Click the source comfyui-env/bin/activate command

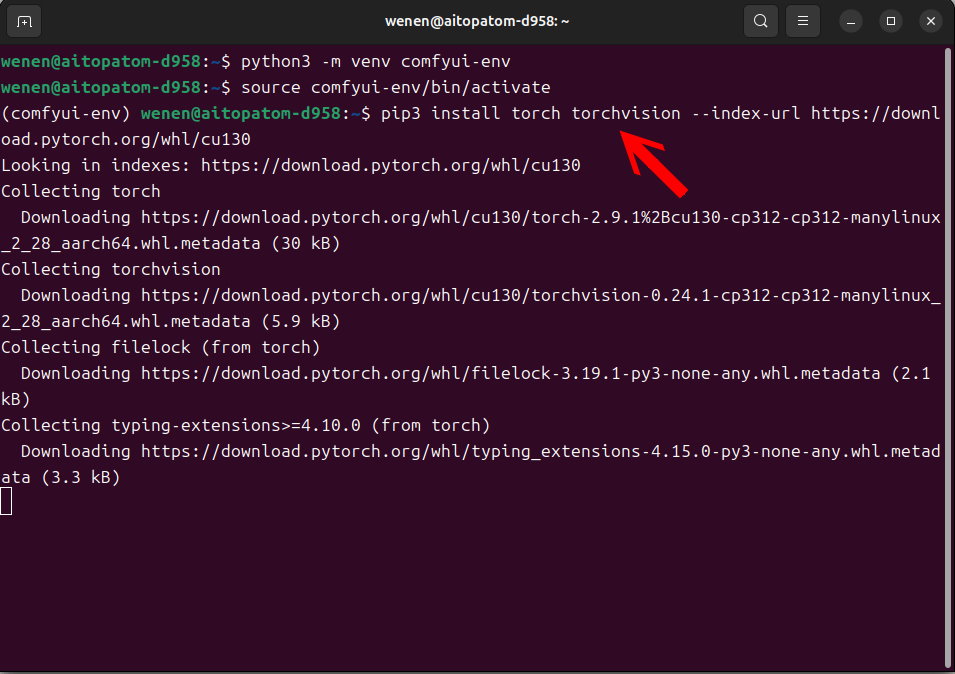point(395,87)
